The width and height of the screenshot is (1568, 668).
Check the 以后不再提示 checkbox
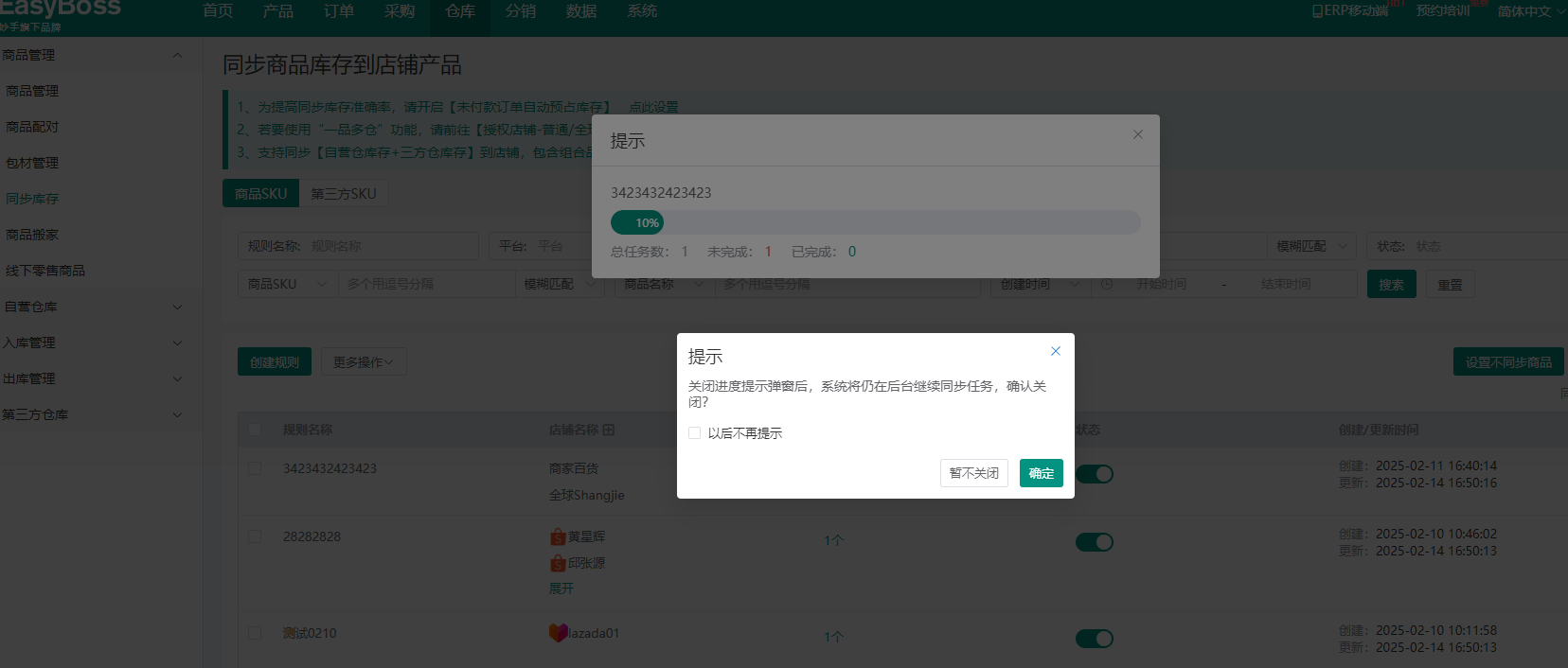coord(695,433)
